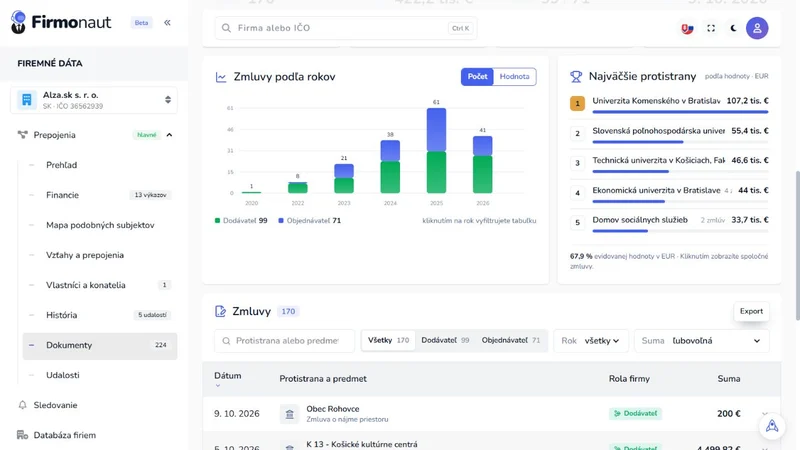Click the floating rocket assistant button
Image resolution: width=800 pixels, height=450 pixels.
(x=772, y=426)
